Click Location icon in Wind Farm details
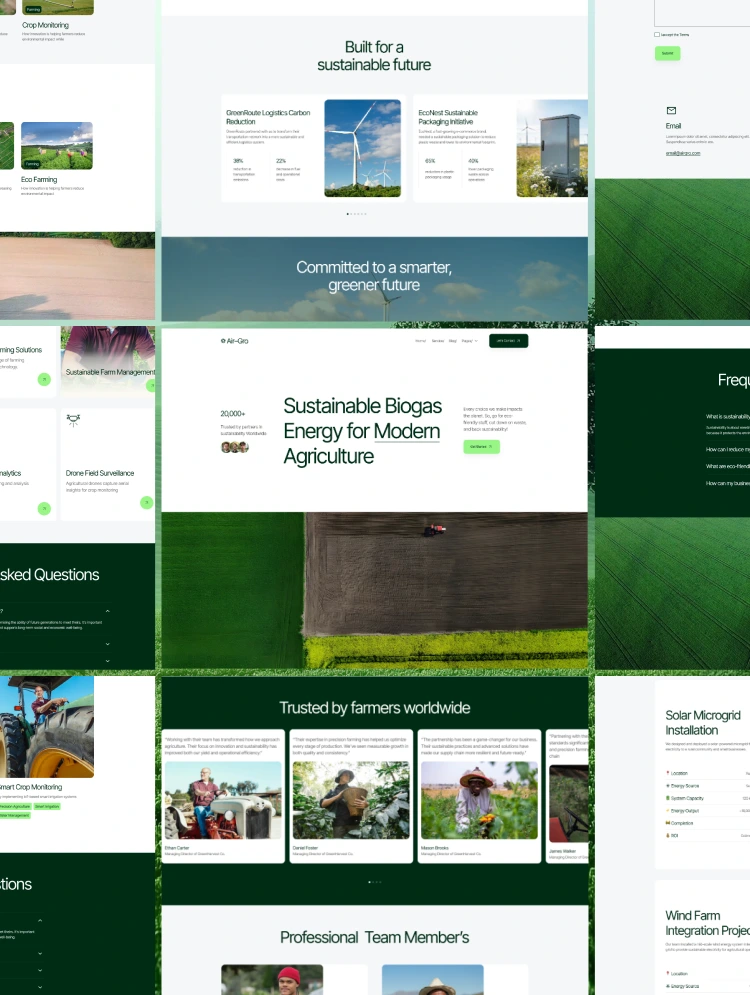The image size is (750, 995). click(668, 973)
